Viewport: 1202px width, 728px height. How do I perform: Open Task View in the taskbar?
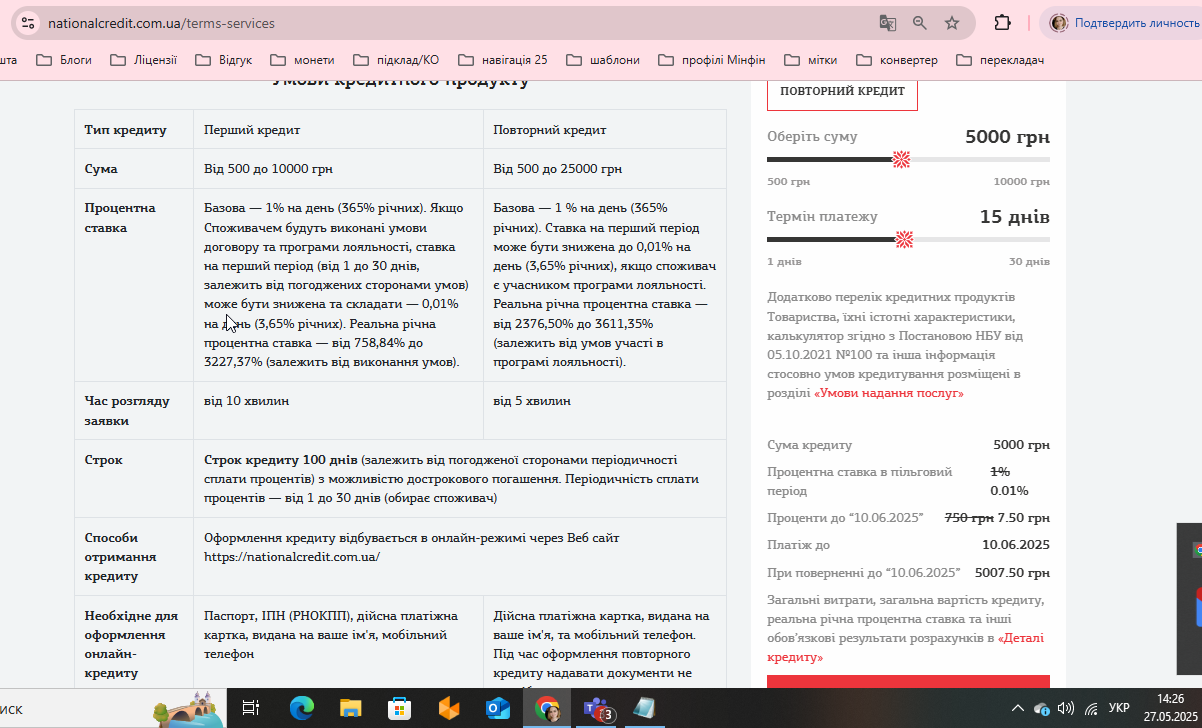point(251,709)
